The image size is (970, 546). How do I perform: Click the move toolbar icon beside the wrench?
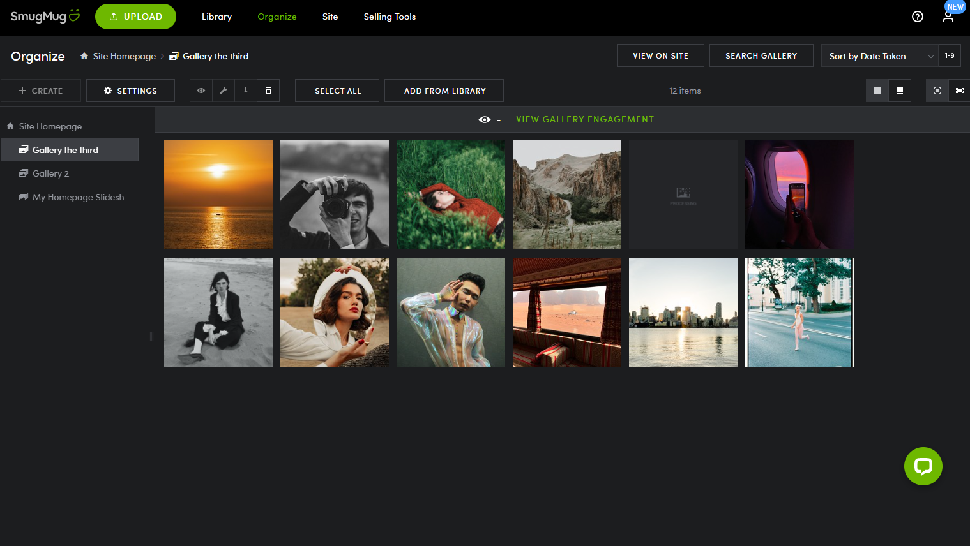click(x=246, y=91)
